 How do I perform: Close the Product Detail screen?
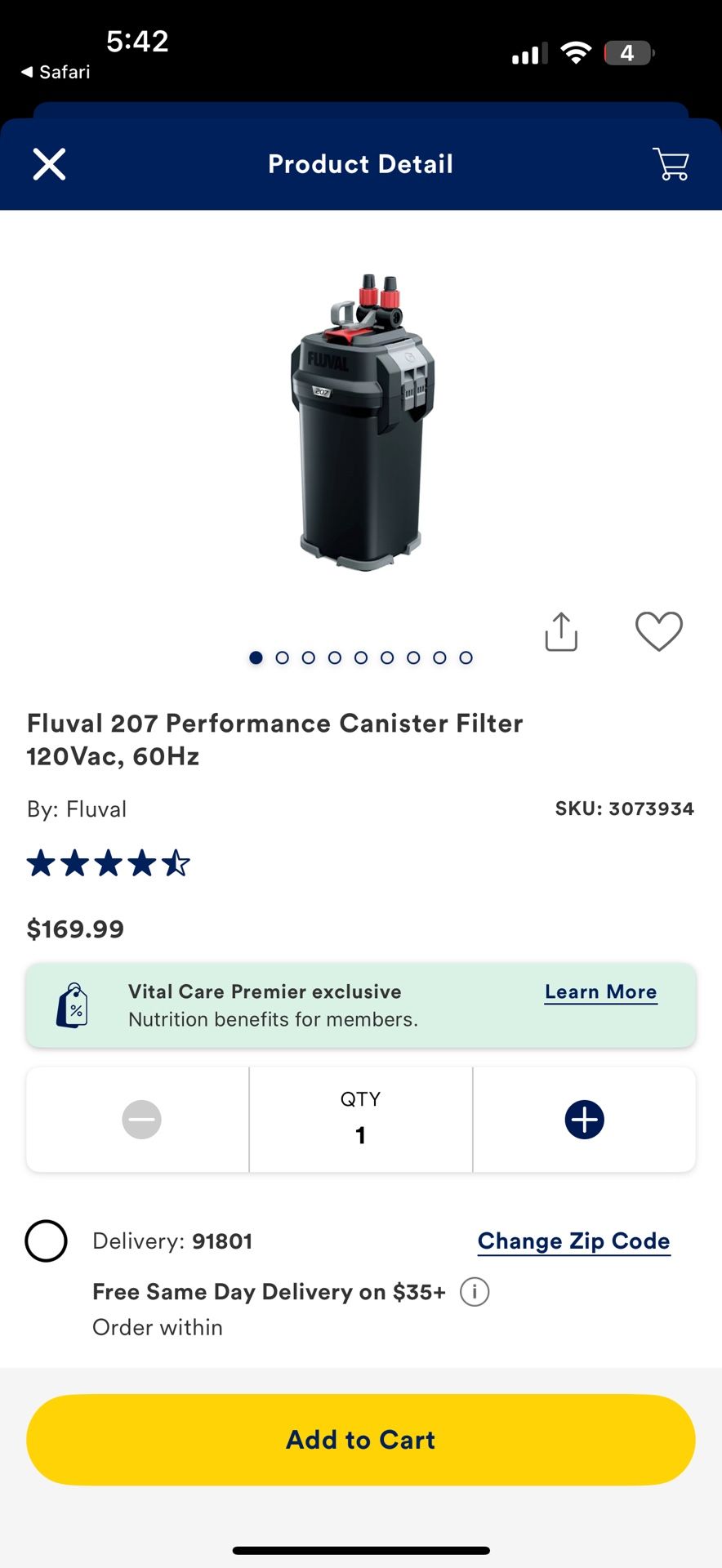(49, 163)
